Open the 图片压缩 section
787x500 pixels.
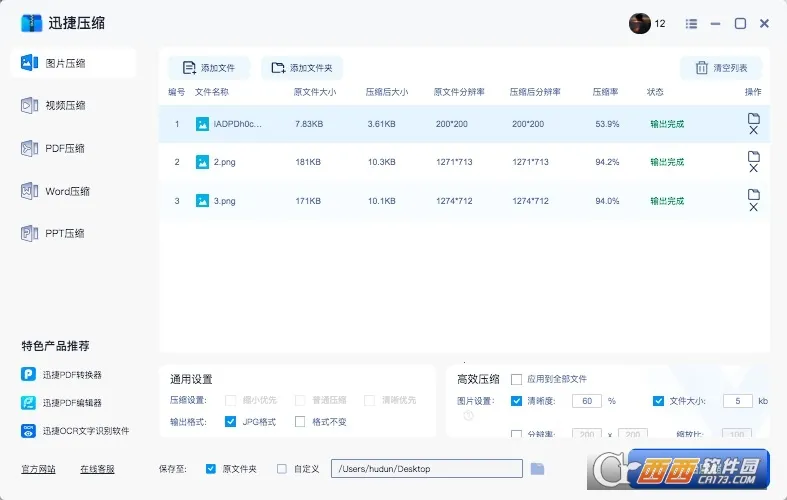73,63
